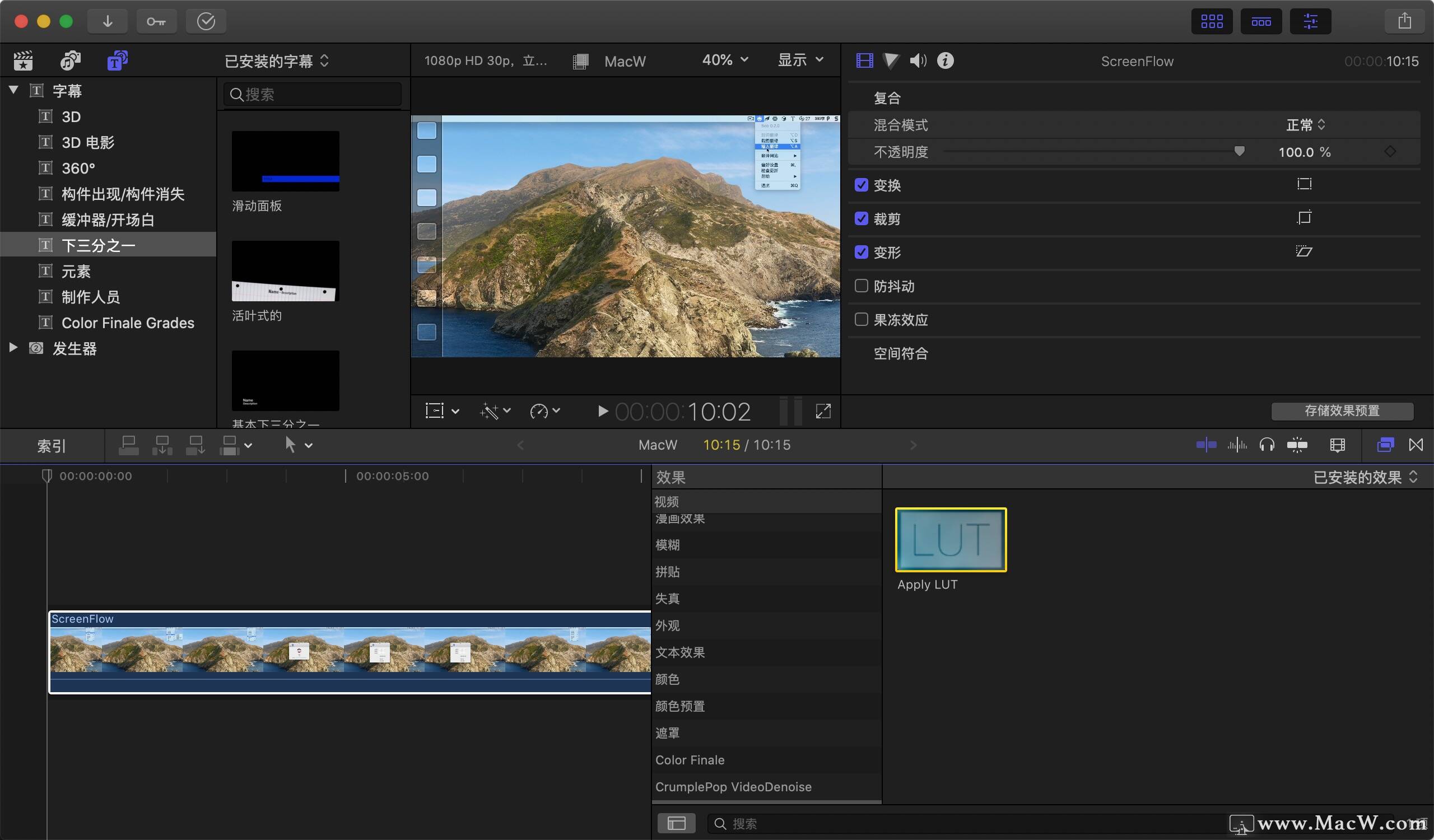Screen dimensions: 1434x840
Task: Toggle the headphones solo icon
Action: (x=1267, y=445)
